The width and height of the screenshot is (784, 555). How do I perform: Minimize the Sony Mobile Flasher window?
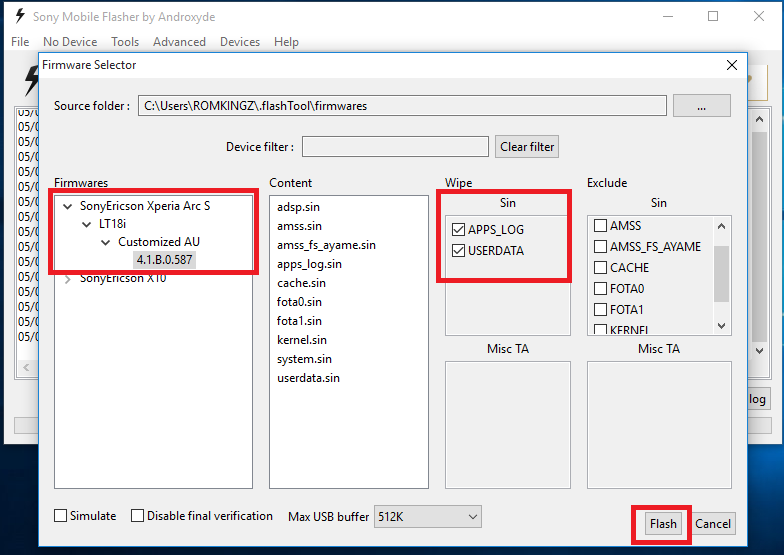[x=668, y=16]
